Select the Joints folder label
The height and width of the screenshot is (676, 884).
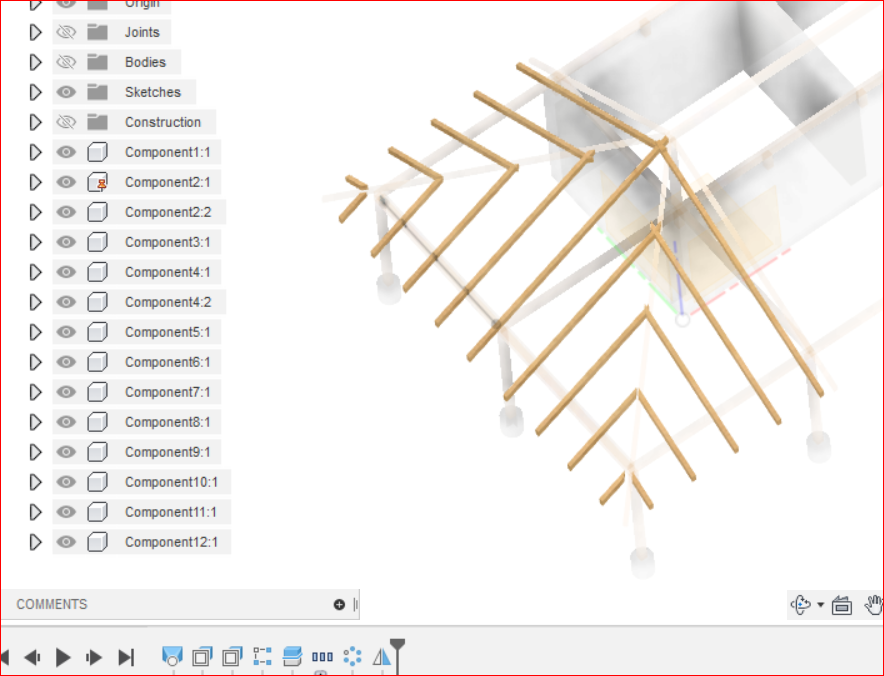tap(142, 32)
